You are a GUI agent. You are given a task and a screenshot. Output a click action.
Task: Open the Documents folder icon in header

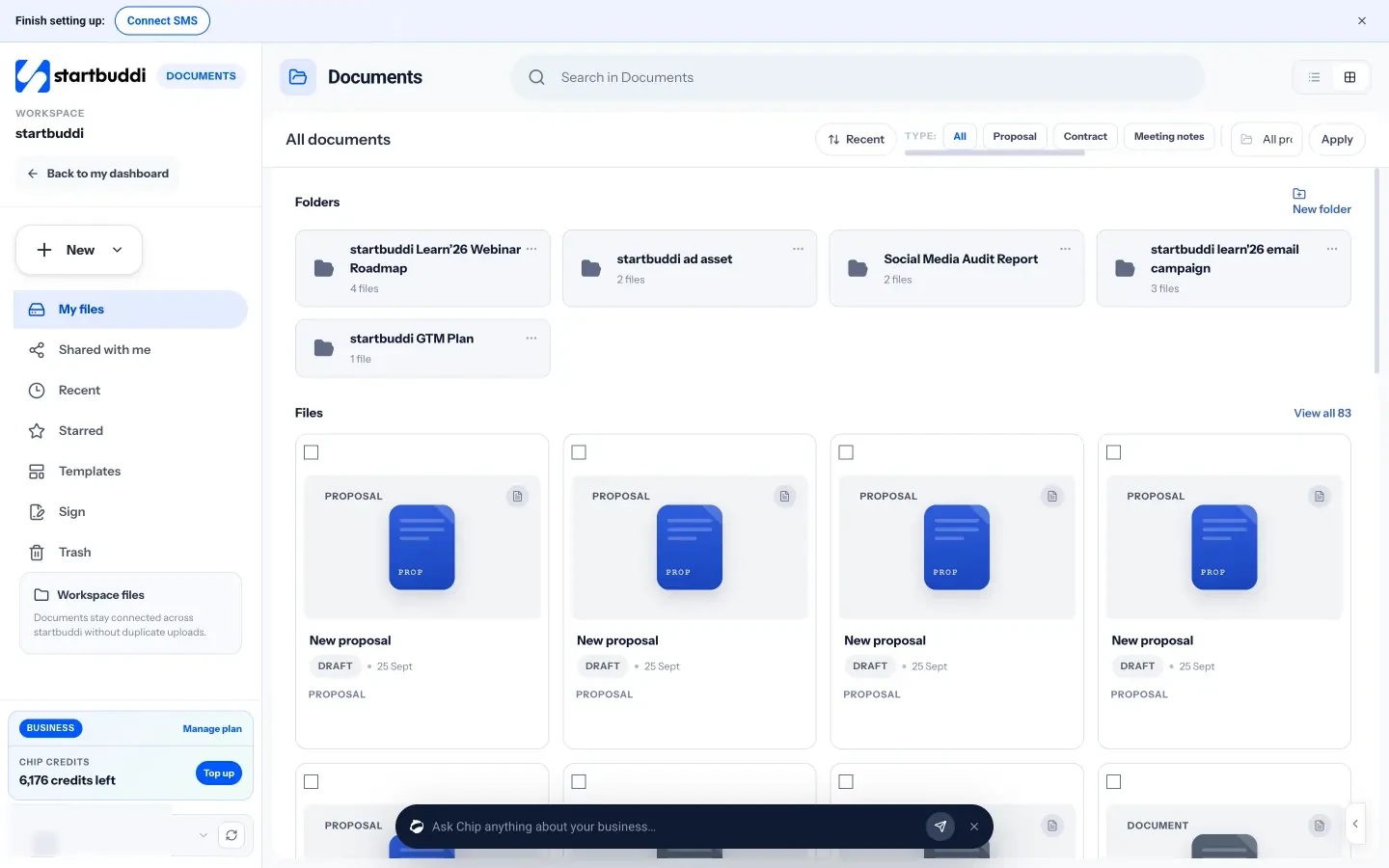point(298,77)
